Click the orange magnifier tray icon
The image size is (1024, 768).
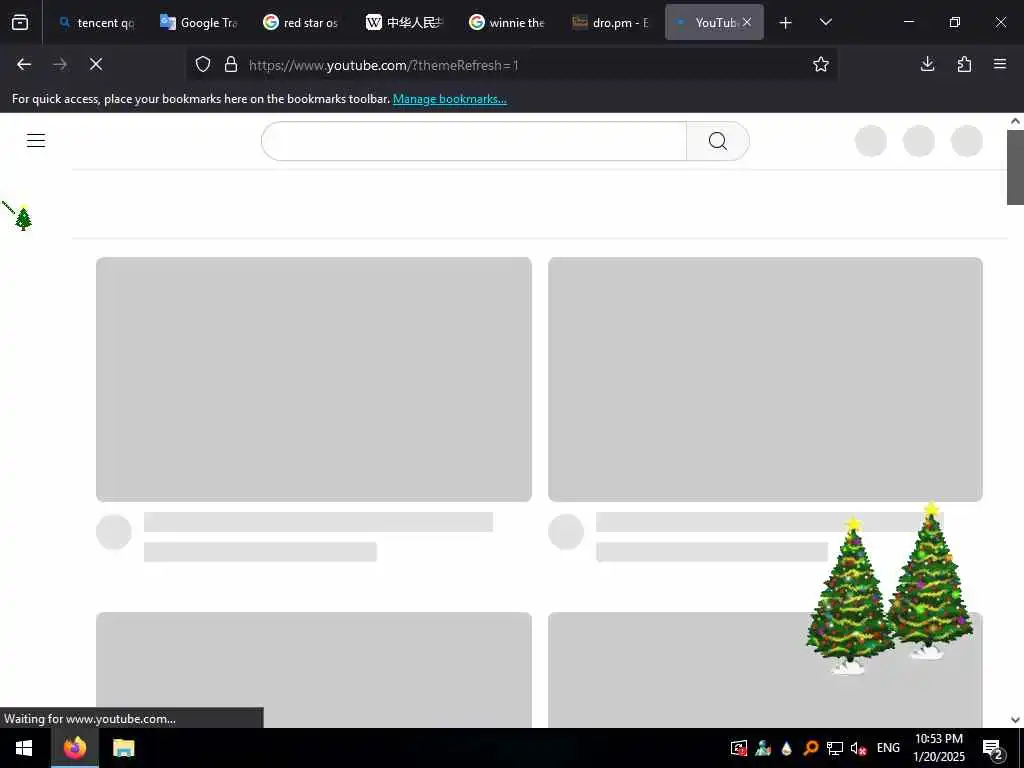[x=810, y=748]
